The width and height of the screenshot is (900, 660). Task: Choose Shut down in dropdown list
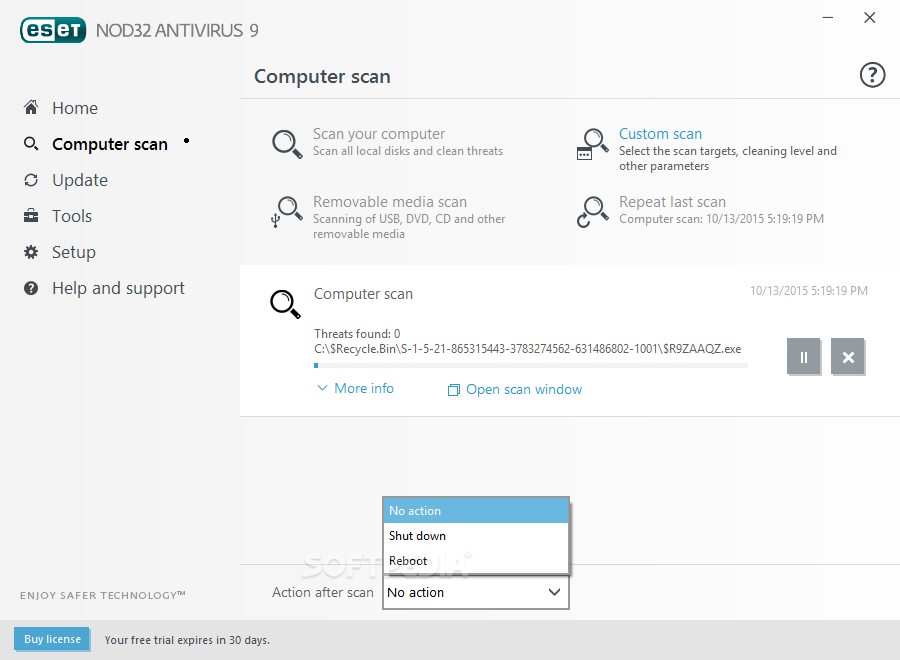pyautogui.click(x=476, y=535)
